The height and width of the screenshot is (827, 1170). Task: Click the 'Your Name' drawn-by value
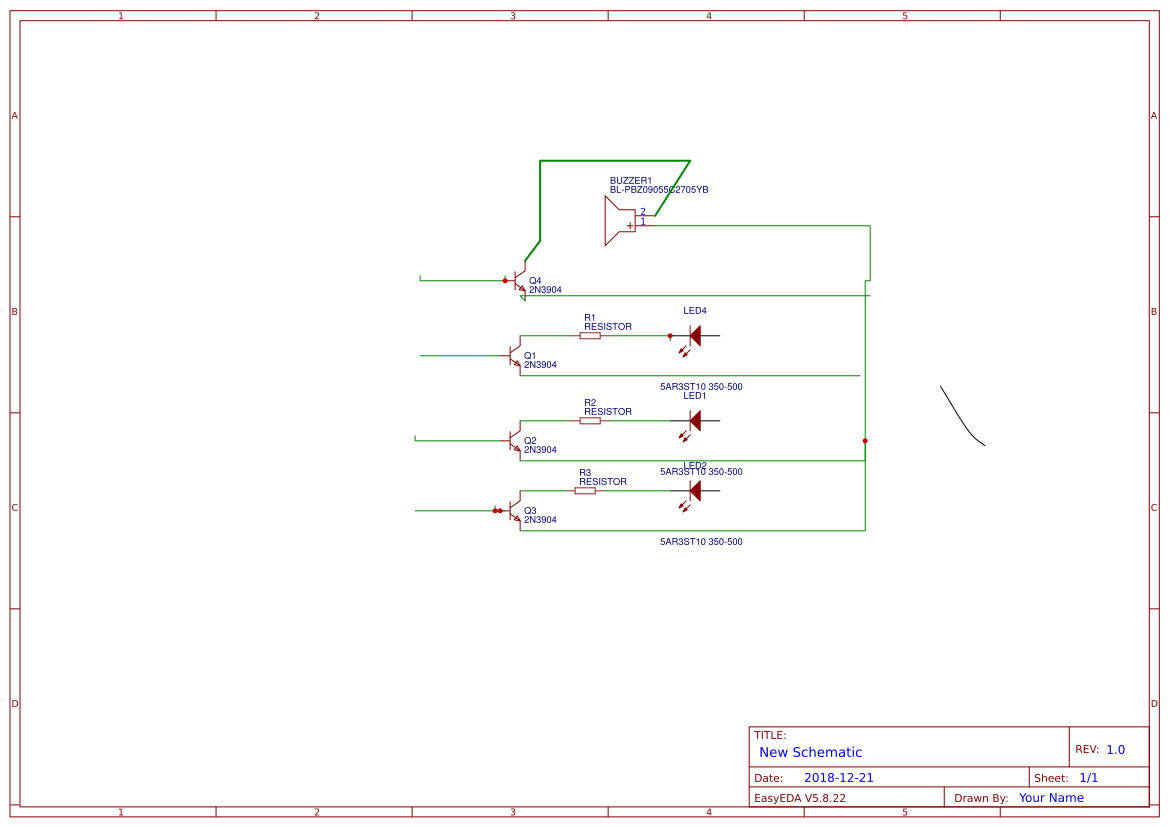point(1051,798)
